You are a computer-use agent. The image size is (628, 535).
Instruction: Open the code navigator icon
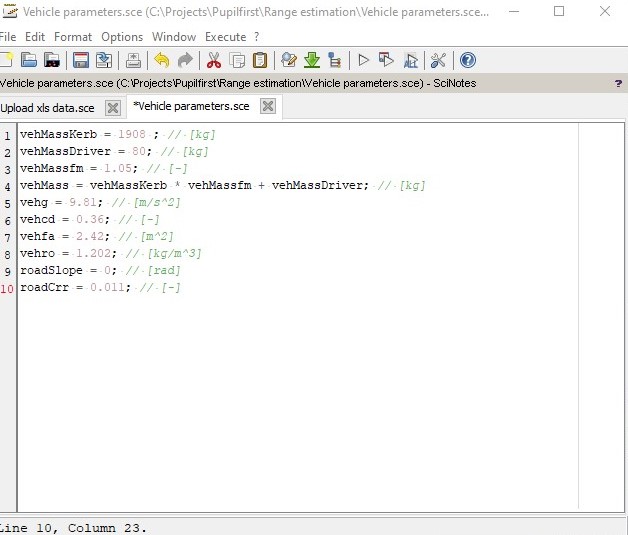(x=334, y=60)
